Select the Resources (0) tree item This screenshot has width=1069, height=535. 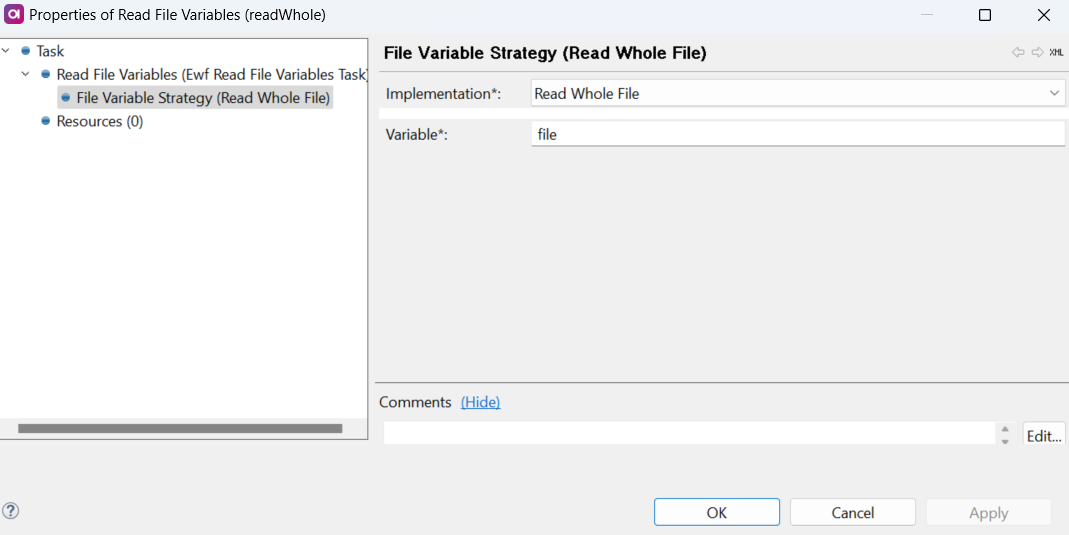point(99,121)
